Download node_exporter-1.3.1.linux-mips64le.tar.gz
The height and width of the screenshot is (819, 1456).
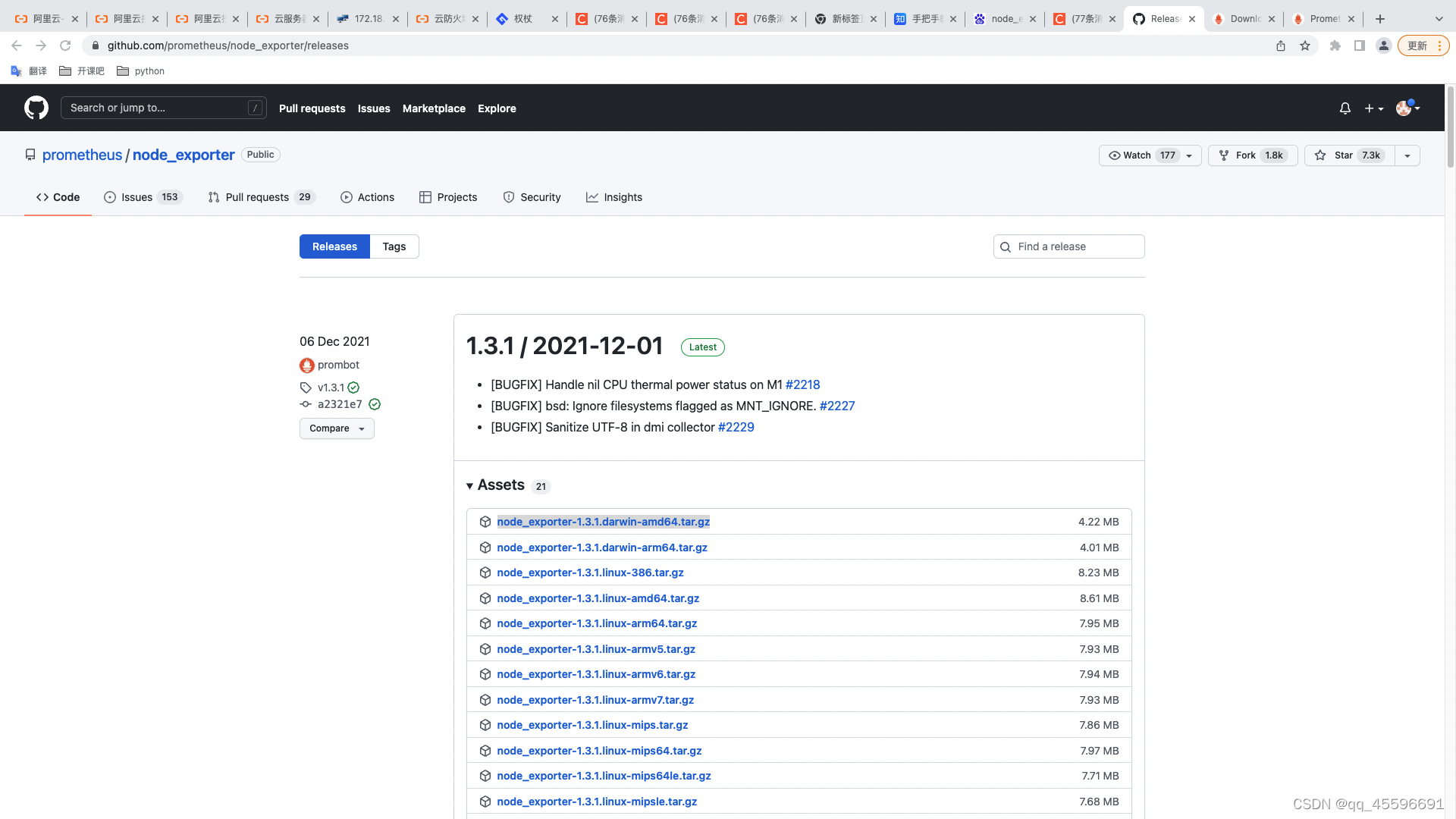604,776
